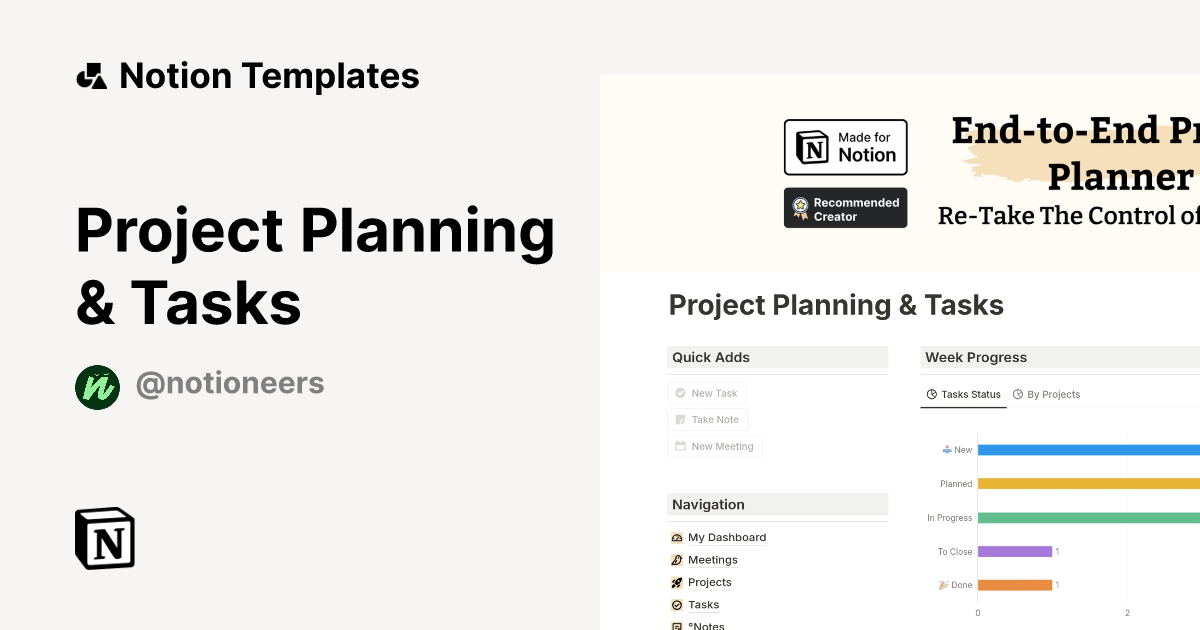Select the Projects rocket icon
1200x630 pixels.
pos(677,582)
